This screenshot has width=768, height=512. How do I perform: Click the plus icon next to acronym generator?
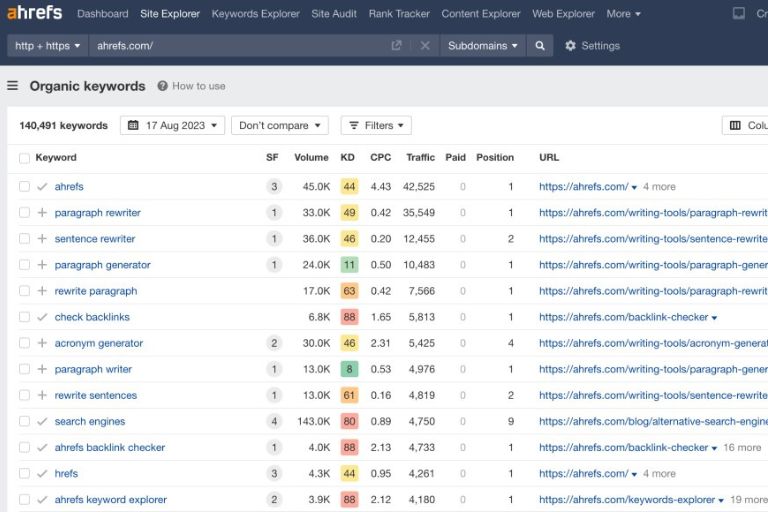click(42, 343)
